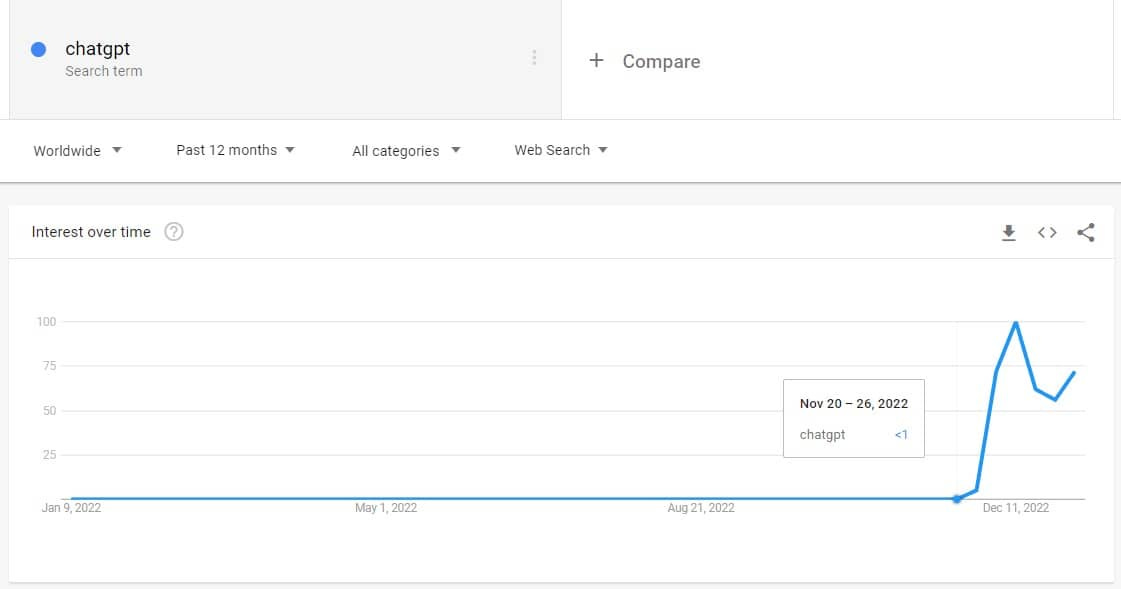Click the chatgpt label inside the tooltip
1121x589 pixels.
pos(821,434)
